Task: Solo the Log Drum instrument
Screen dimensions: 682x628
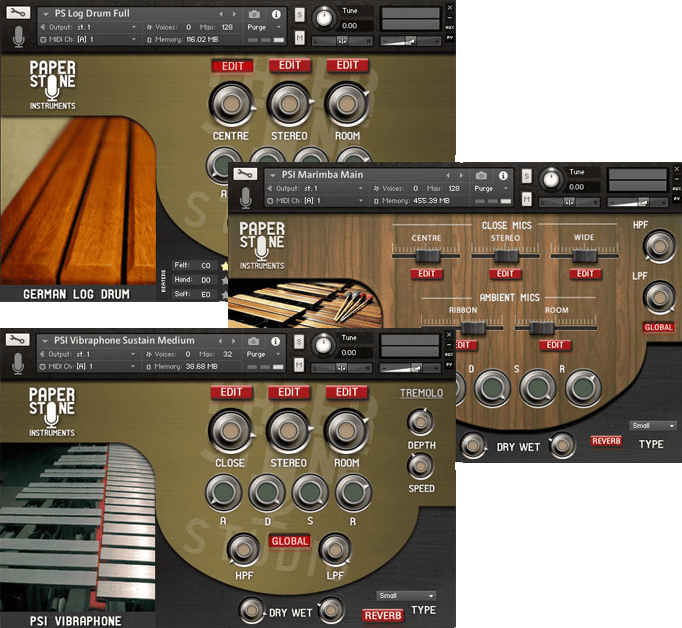Action: (300, 15)
